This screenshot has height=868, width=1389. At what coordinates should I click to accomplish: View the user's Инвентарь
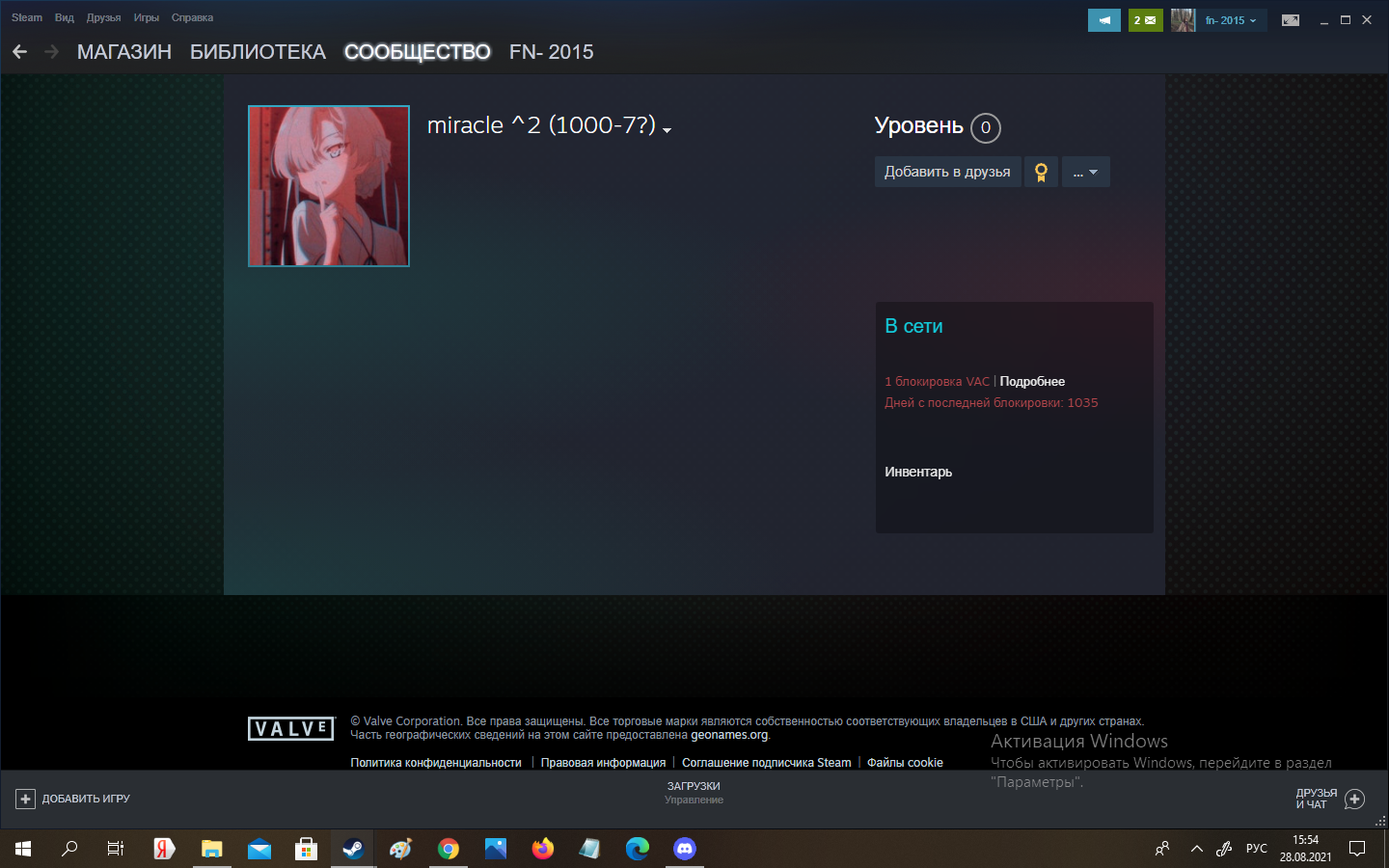pyautogui.click(x=917, y=472)
